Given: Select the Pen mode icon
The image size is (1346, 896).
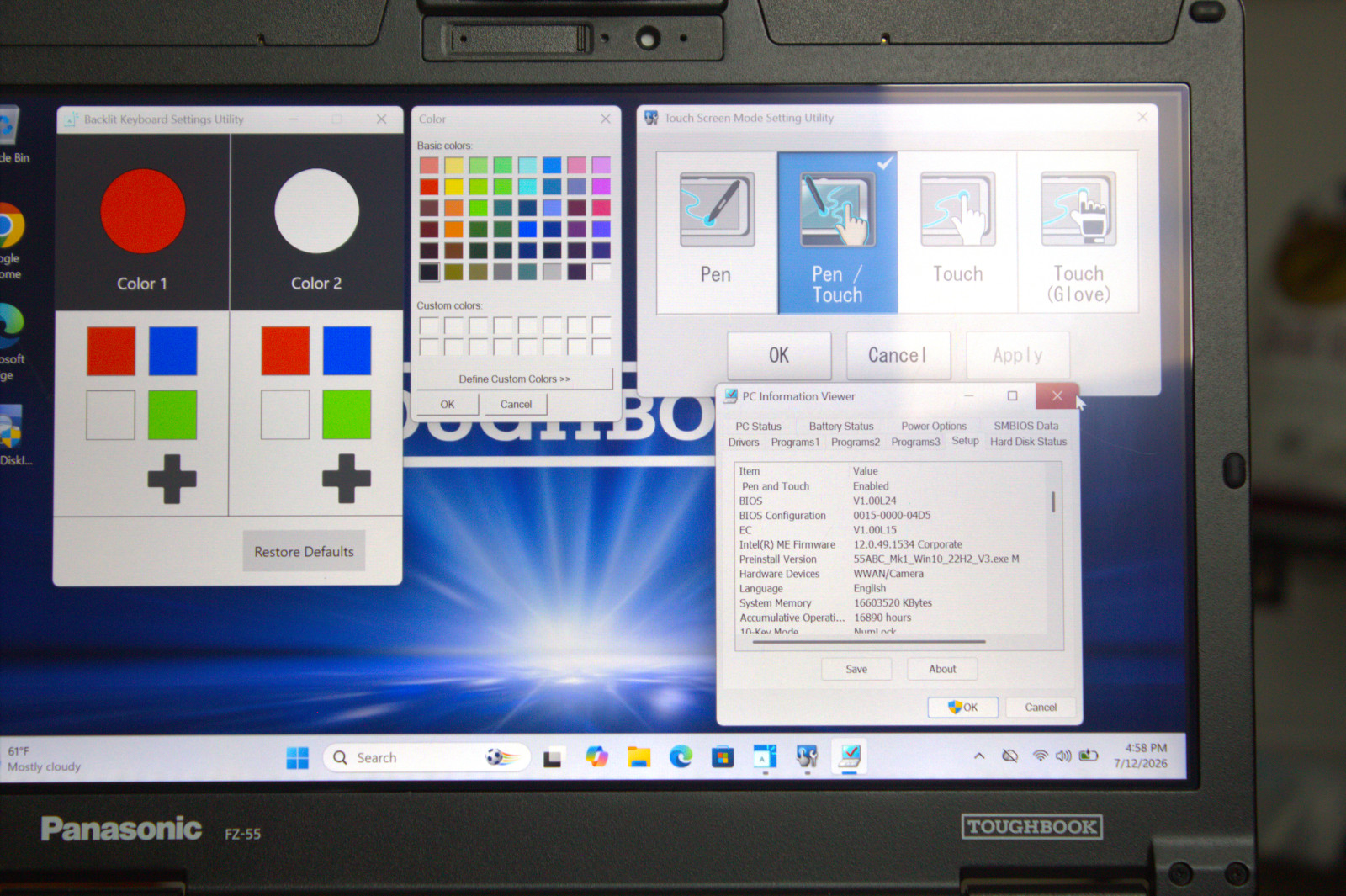Looking at the screenshot, I should tap(717, 209).
